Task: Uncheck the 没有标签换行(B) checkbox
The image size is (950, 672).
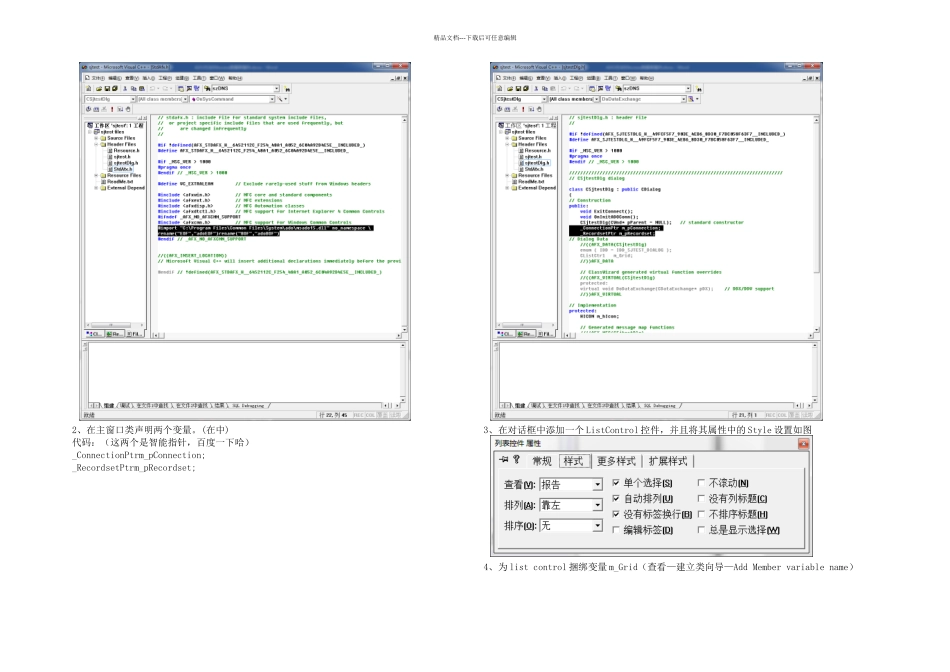Action: coord(616,514)
